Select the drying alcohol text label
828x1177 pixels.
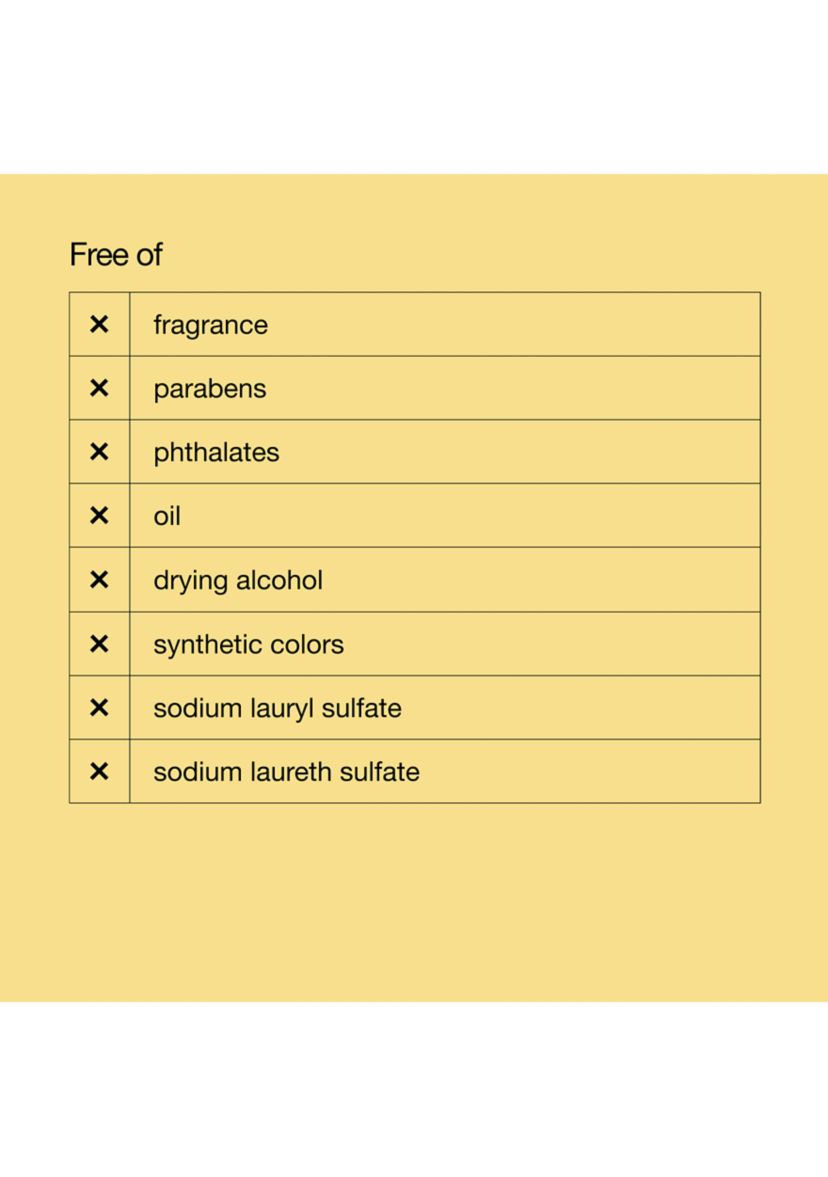[238, 581]
